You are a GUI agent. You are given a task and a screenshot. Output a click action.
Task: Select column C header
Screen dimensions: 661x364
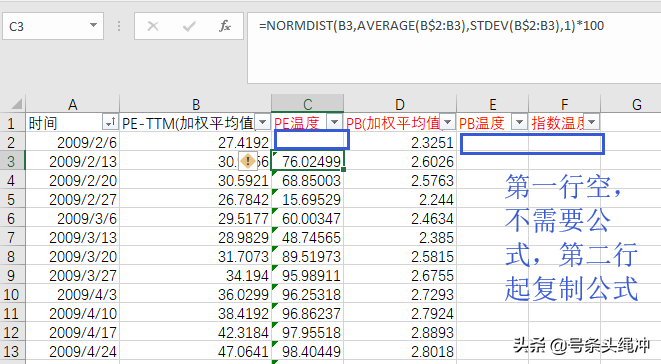(308, 104)
